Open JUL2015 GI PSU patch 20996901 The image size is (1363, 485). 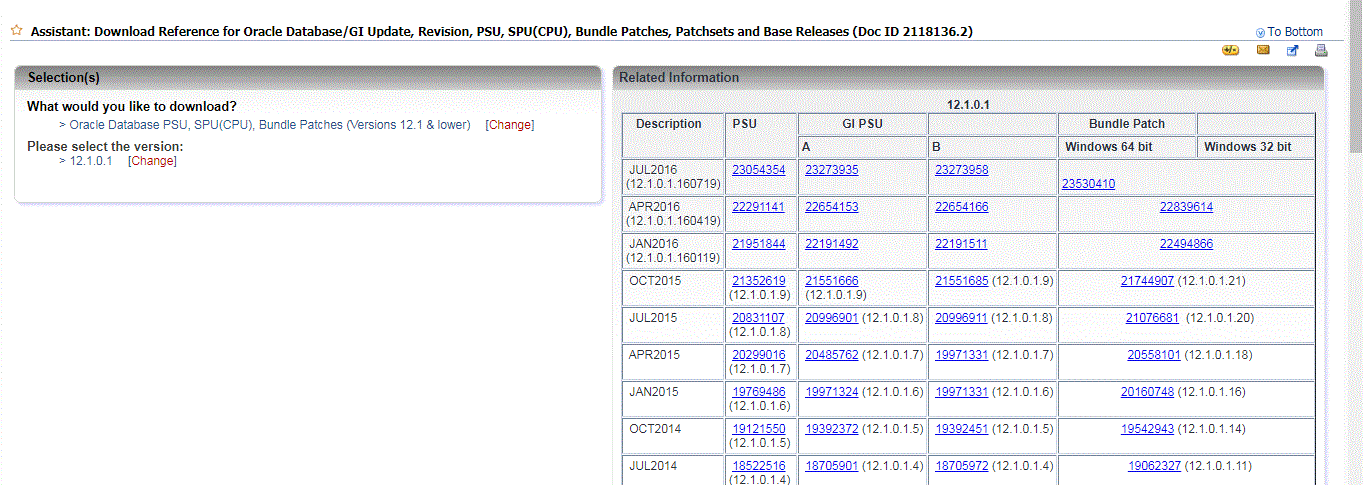(x=832, y=318)
